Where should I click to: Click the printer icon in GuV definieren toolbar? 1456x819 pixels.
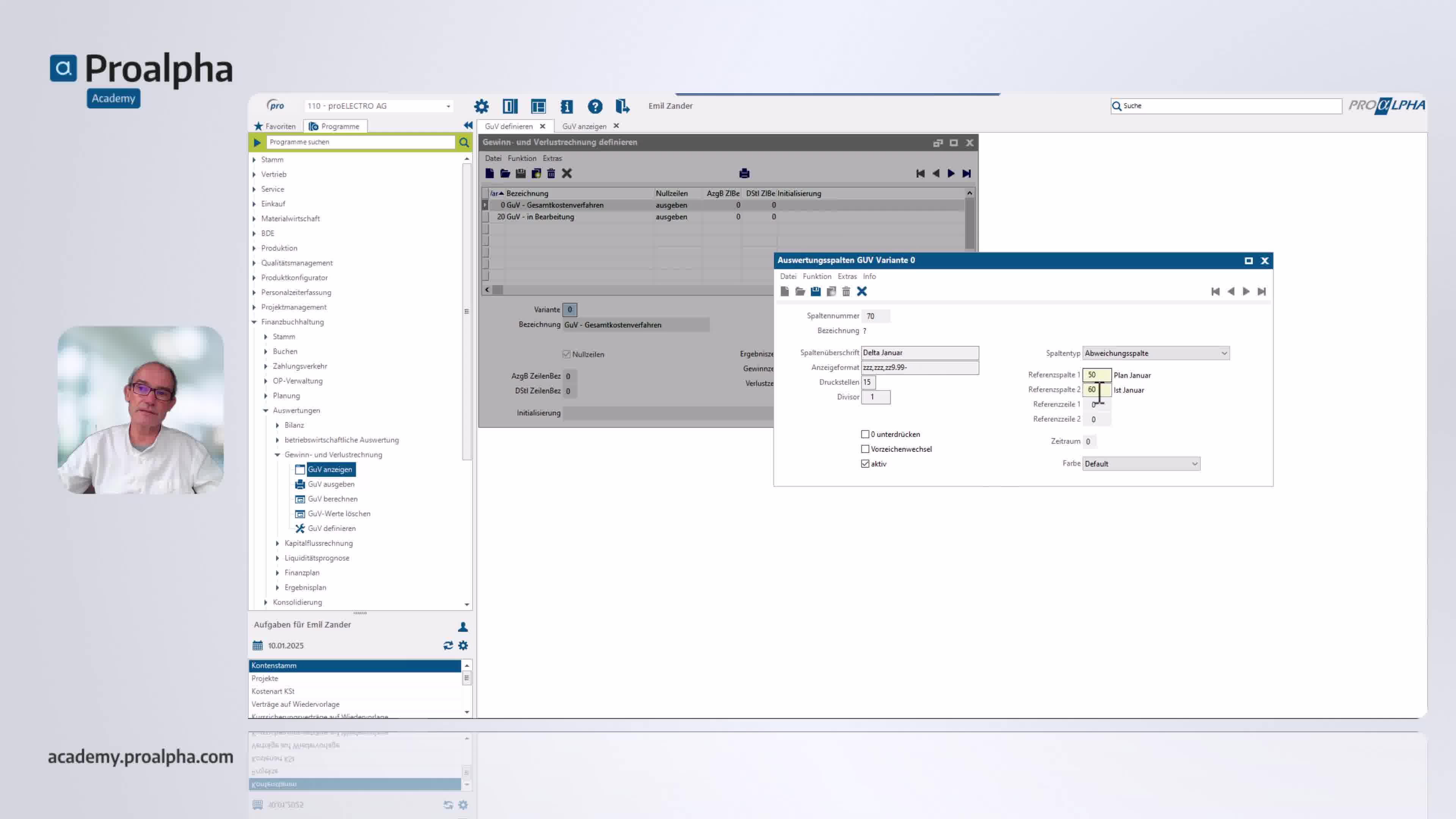click(744, 174)
